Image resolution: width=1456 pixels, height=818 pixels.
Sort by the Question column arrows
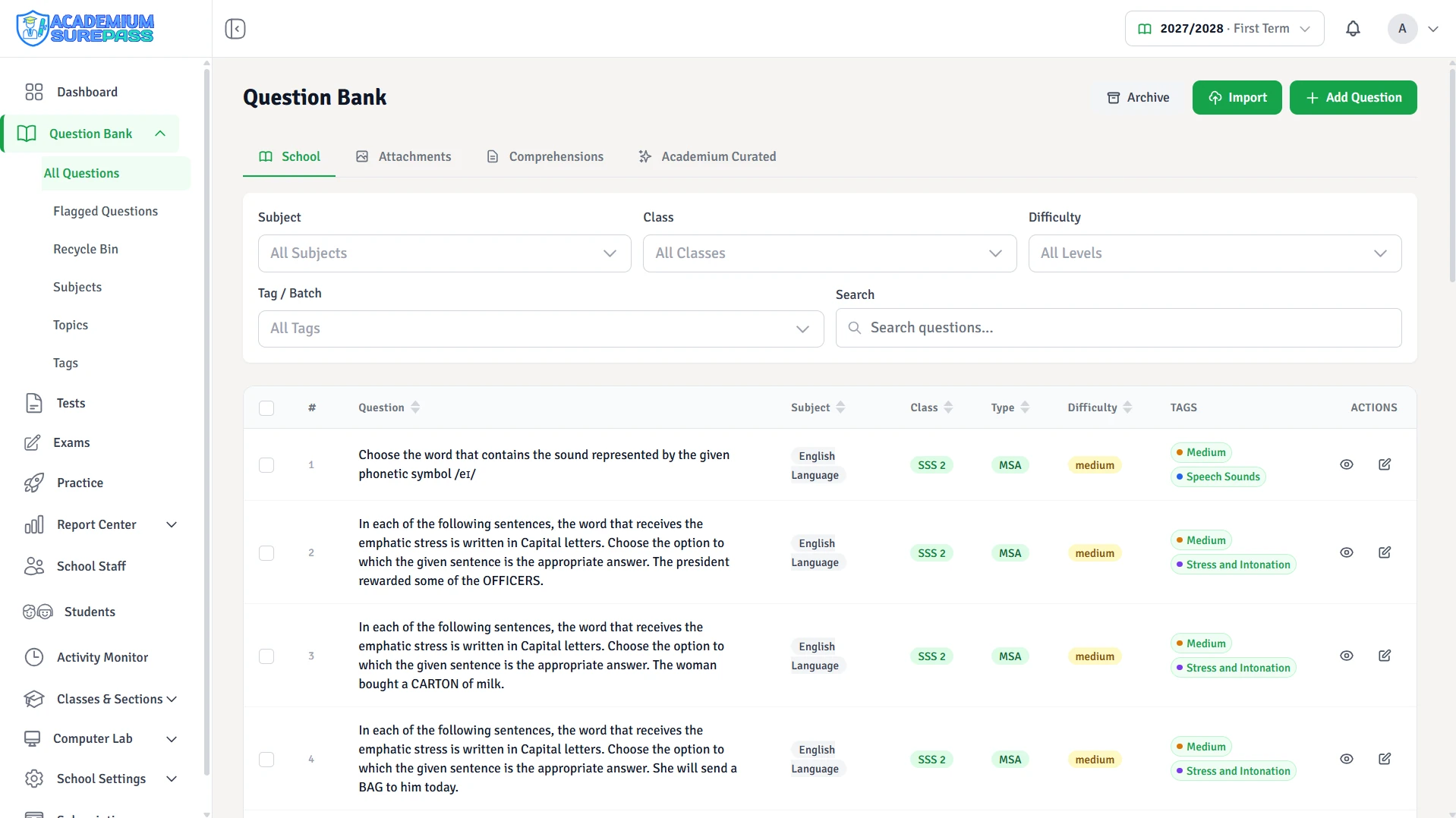pyautogui.click(x=415, y=407)
